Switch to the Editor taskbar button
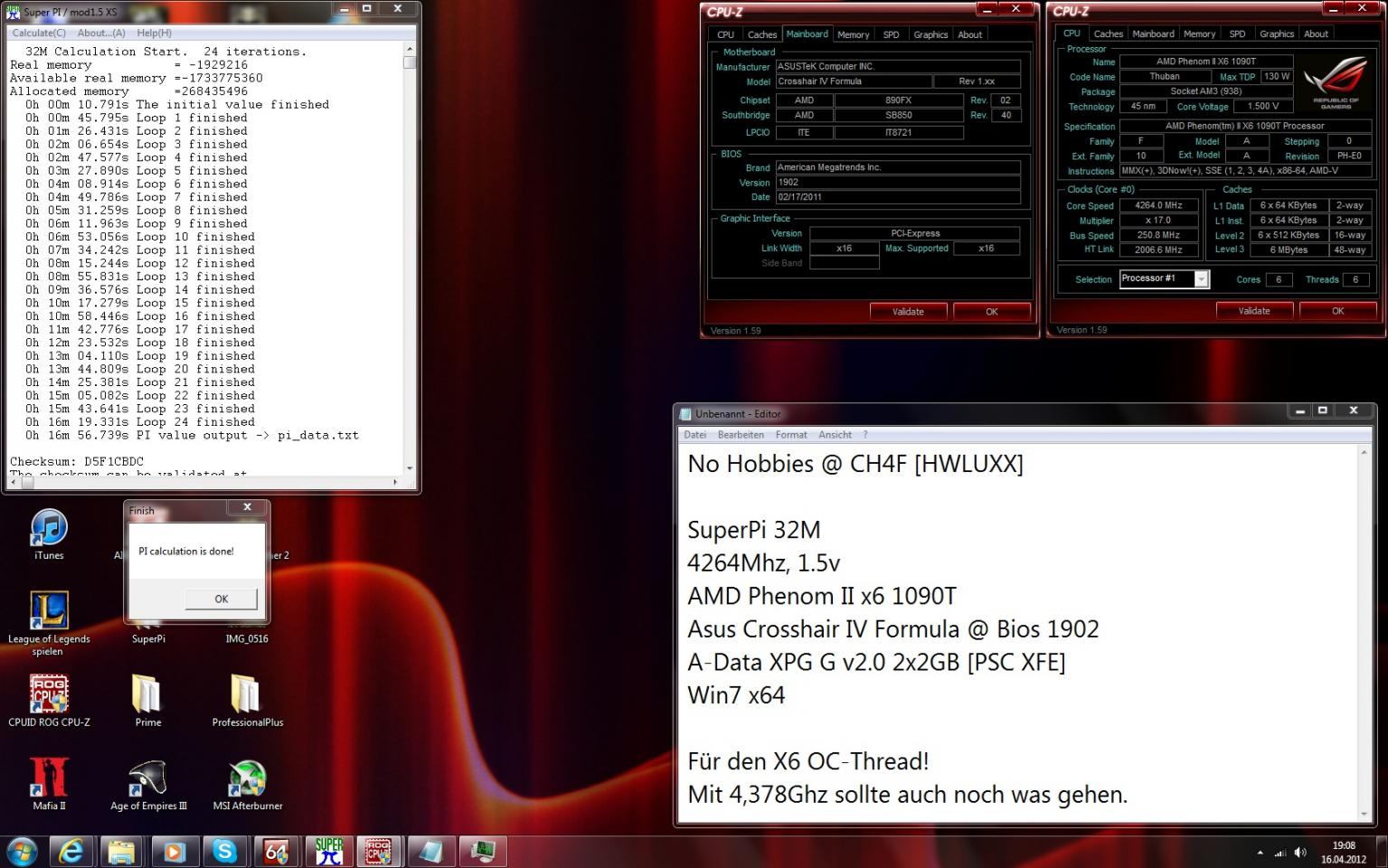This screenshot has height=868, width=1388. point(430,851)
